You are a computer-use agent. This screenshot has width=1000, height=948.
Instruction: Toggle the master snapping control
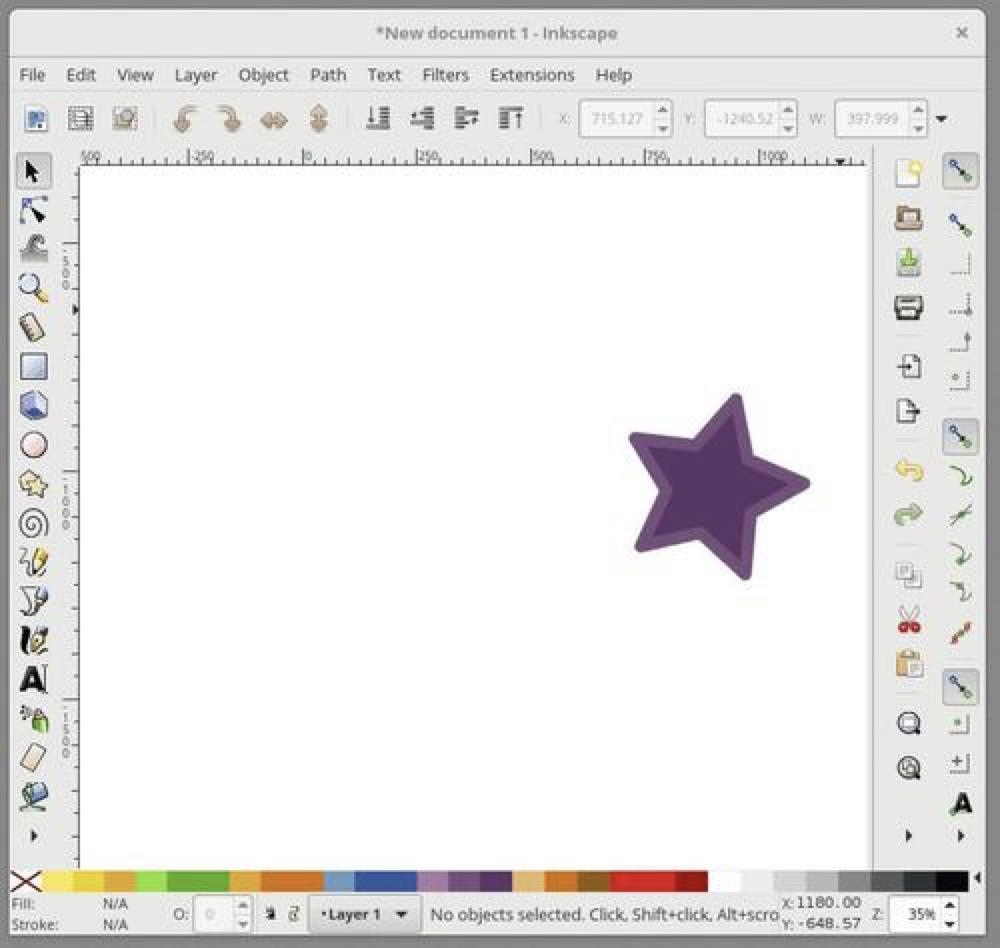click(959, 170)
